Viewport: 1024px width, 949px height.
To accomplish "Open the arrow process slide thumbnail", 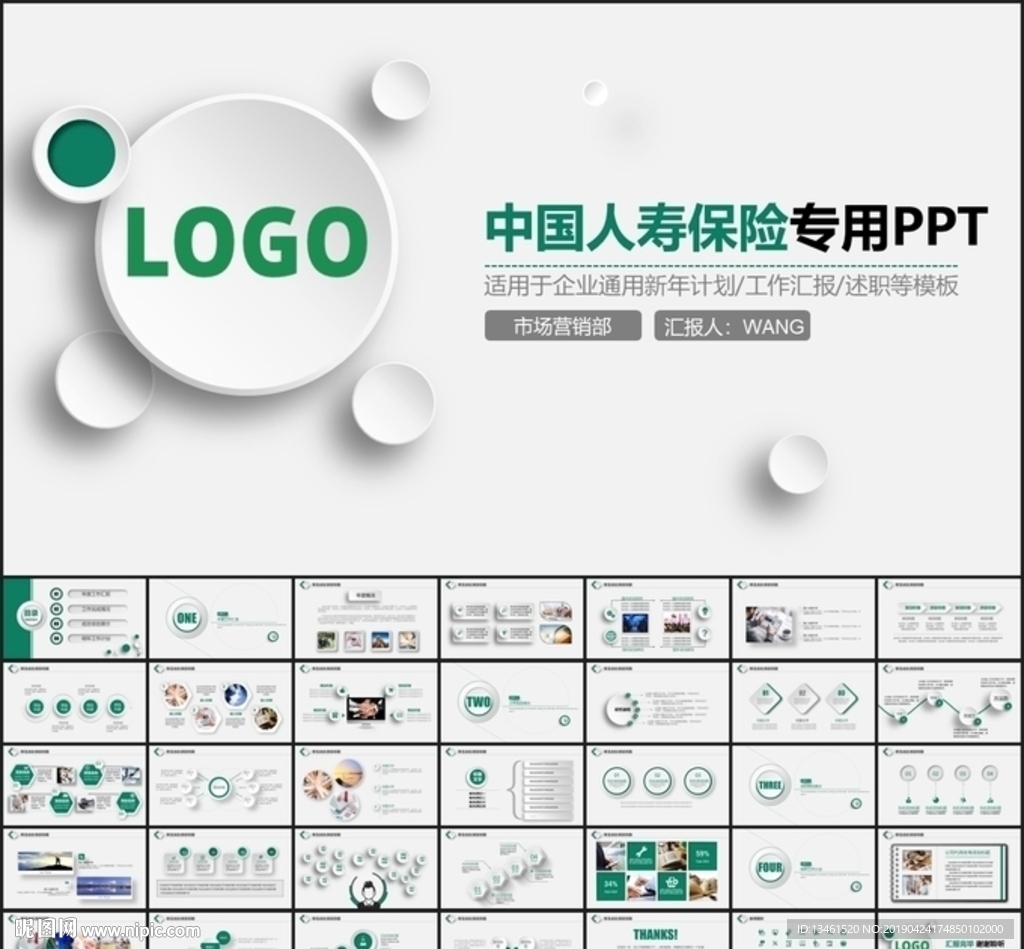I will (x=950, y=618).
